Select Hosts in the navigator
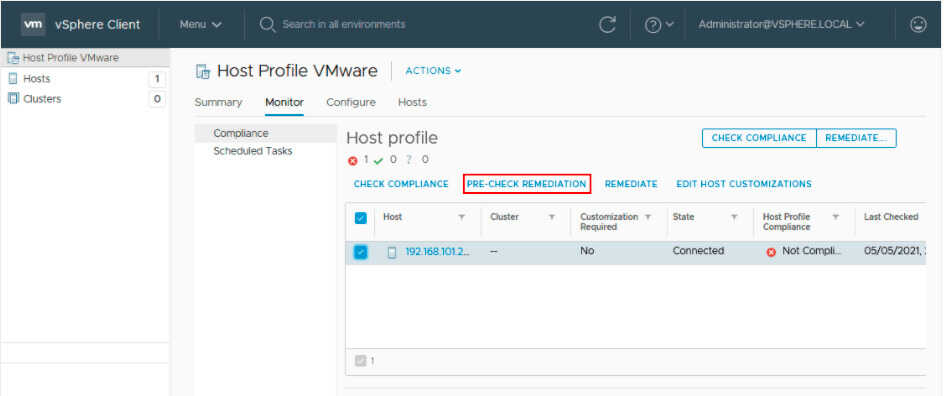944x396 pixels. (36, 79)
